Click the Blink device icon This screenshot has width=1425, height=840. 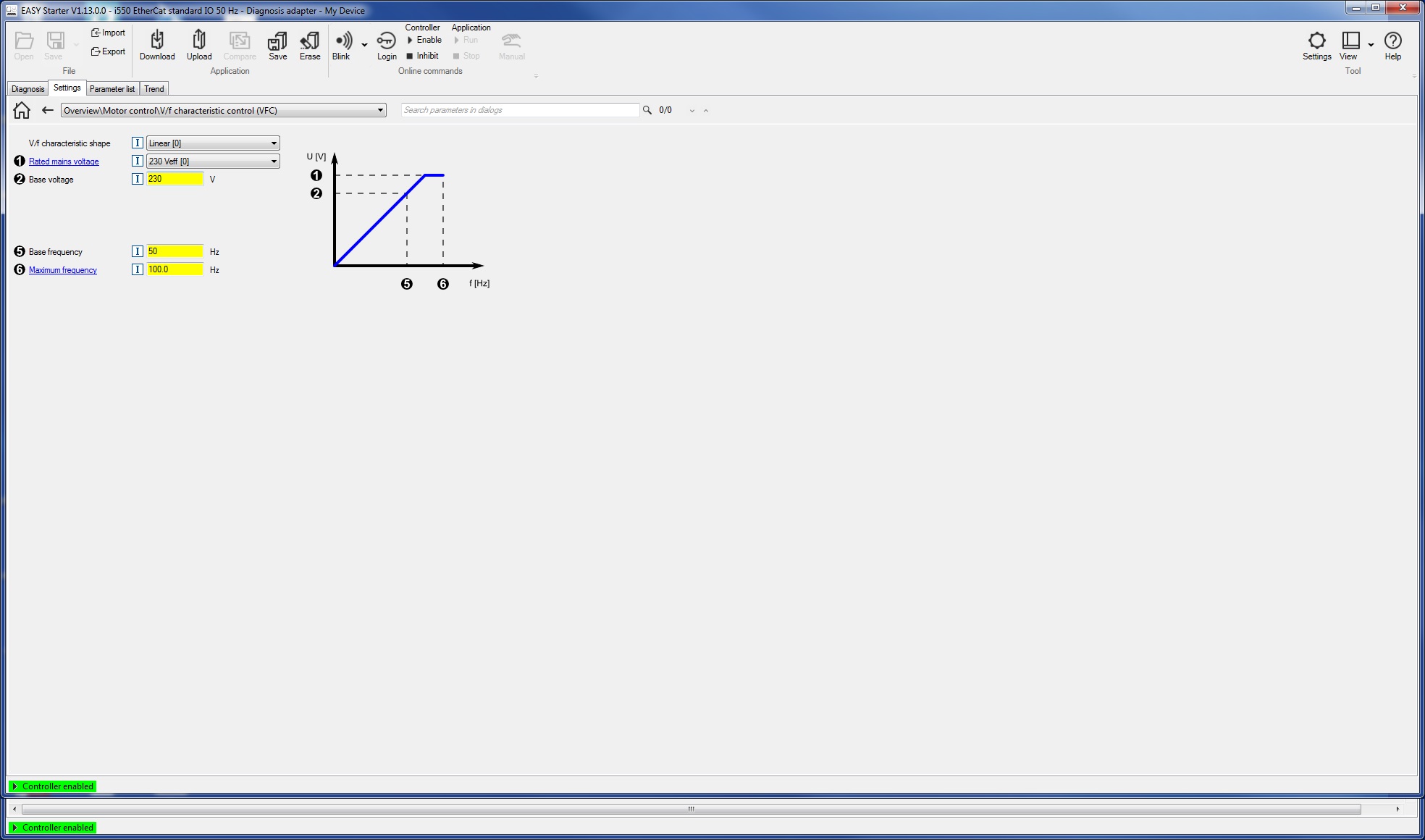pyautogui.click(x=342, y=41)
